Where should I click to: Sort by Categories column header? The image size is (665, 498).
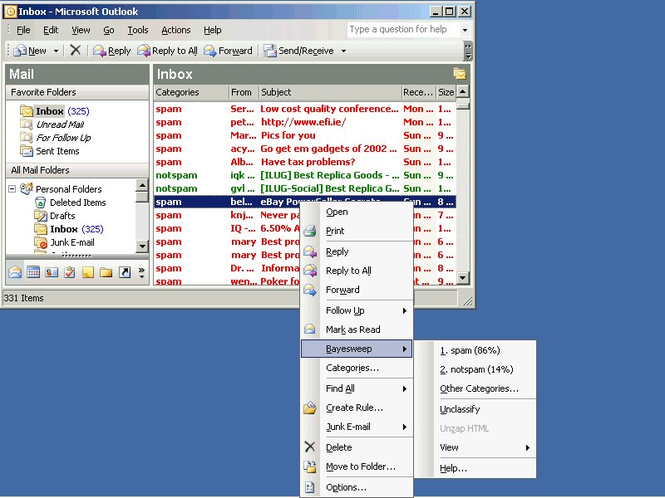190,92
